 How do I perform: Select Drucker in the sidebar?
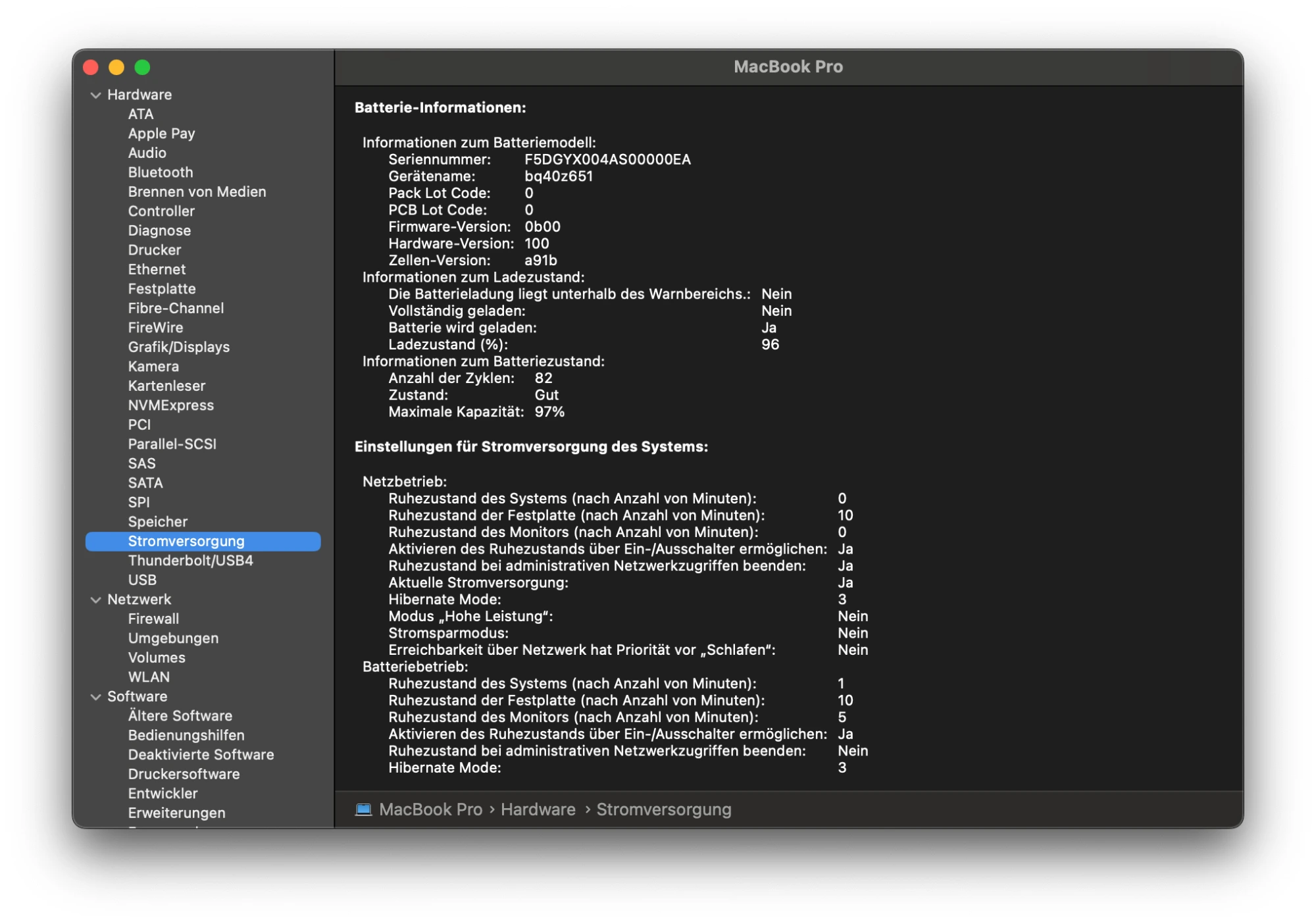coord(155,250)
